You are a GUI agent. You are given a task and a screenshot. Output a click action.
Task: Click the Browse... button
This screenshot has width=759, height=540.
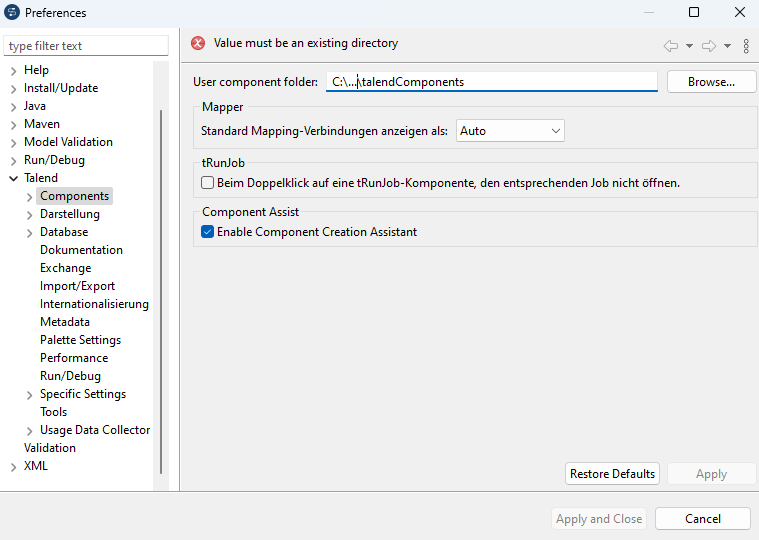coord(711,82)
